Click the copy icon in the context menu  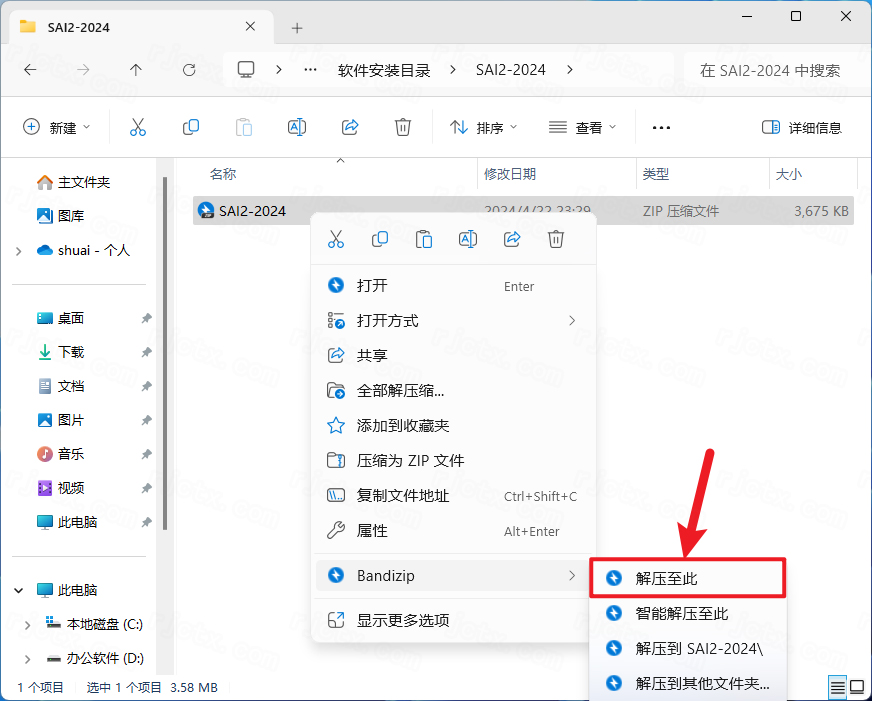(x=380, y=240)
